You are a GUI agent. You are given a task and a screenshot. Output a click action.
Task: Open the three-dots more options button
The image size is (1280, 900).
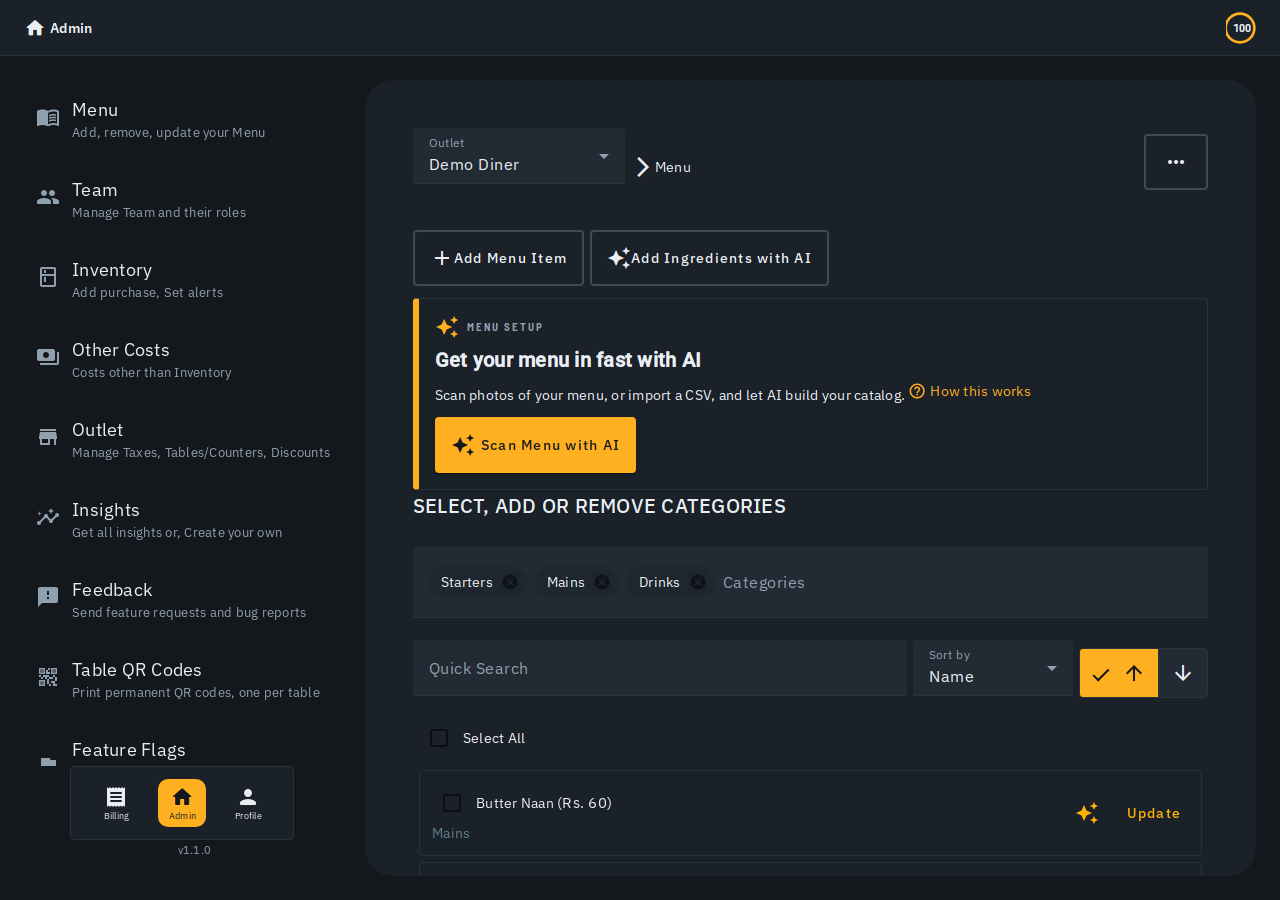[x=1176, y=162]
